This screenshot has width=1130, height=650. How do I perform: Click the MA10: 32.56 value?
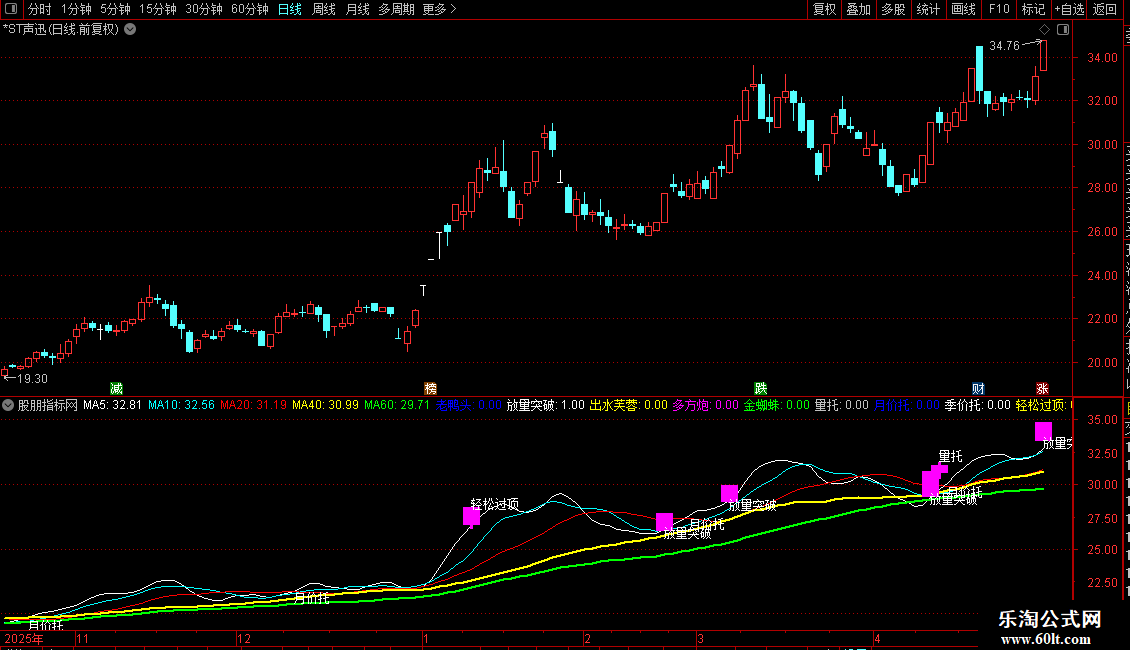pos(181,405)
